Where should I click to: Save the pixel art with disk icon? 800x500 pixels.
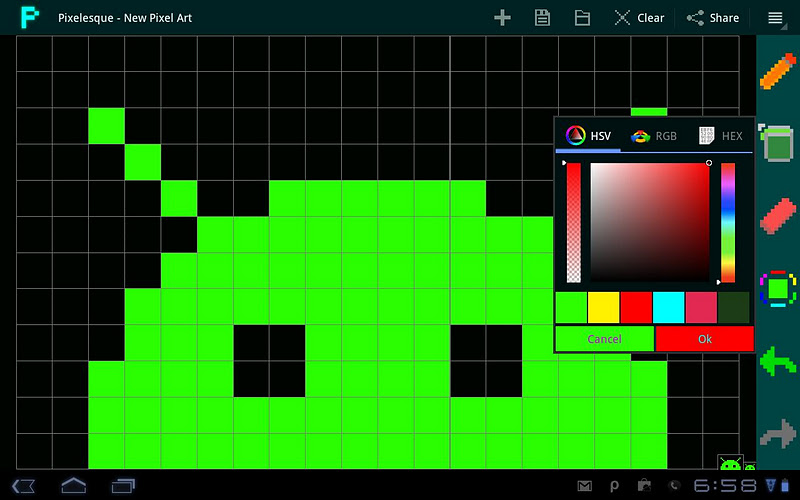pyautogui.click(x=542, y=18)
